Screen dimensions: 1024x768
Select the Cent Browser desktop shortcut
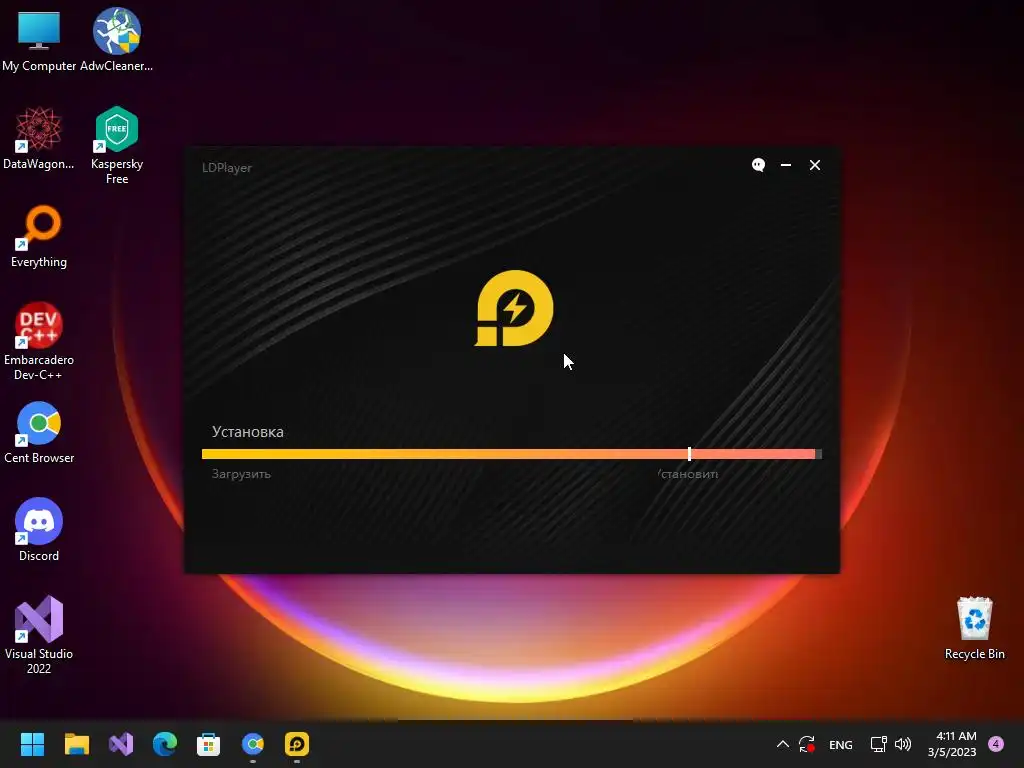[39, 432]
